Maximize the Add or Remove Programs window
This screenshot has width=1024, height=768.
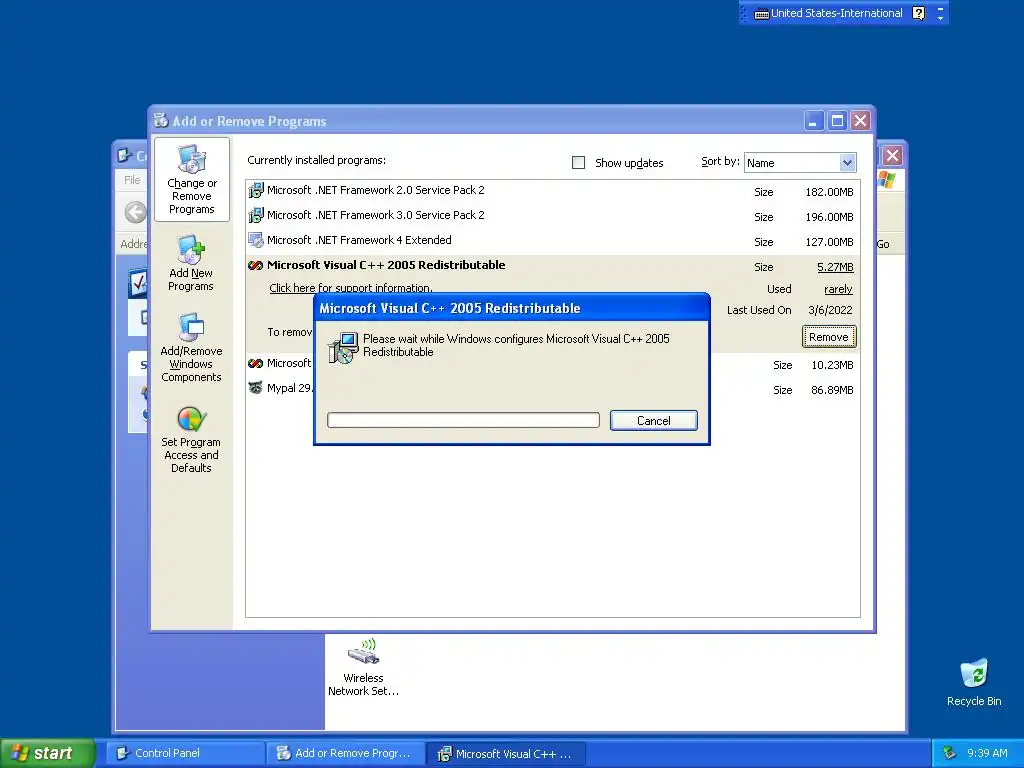pyautogui.click(x=837, y=121)
